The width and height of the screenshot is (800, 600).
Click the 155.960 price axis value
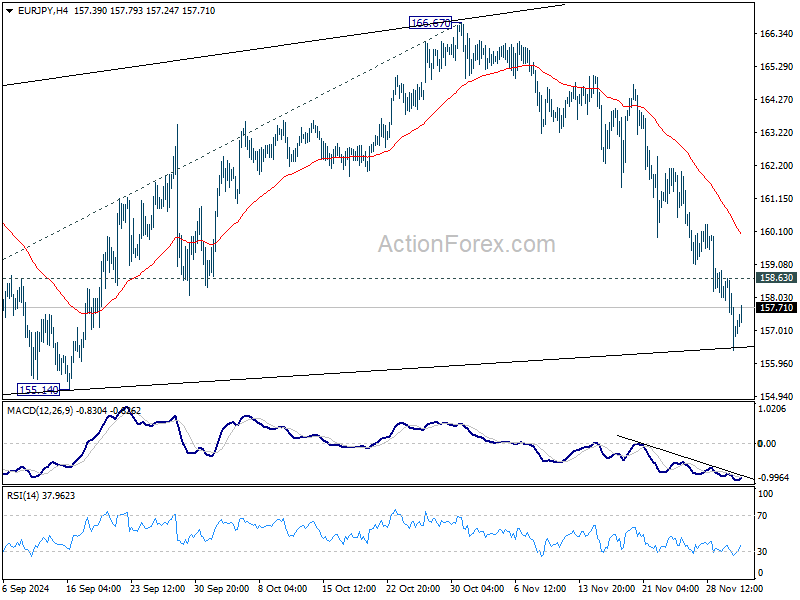pyautogui.click(x=776, y=364)
